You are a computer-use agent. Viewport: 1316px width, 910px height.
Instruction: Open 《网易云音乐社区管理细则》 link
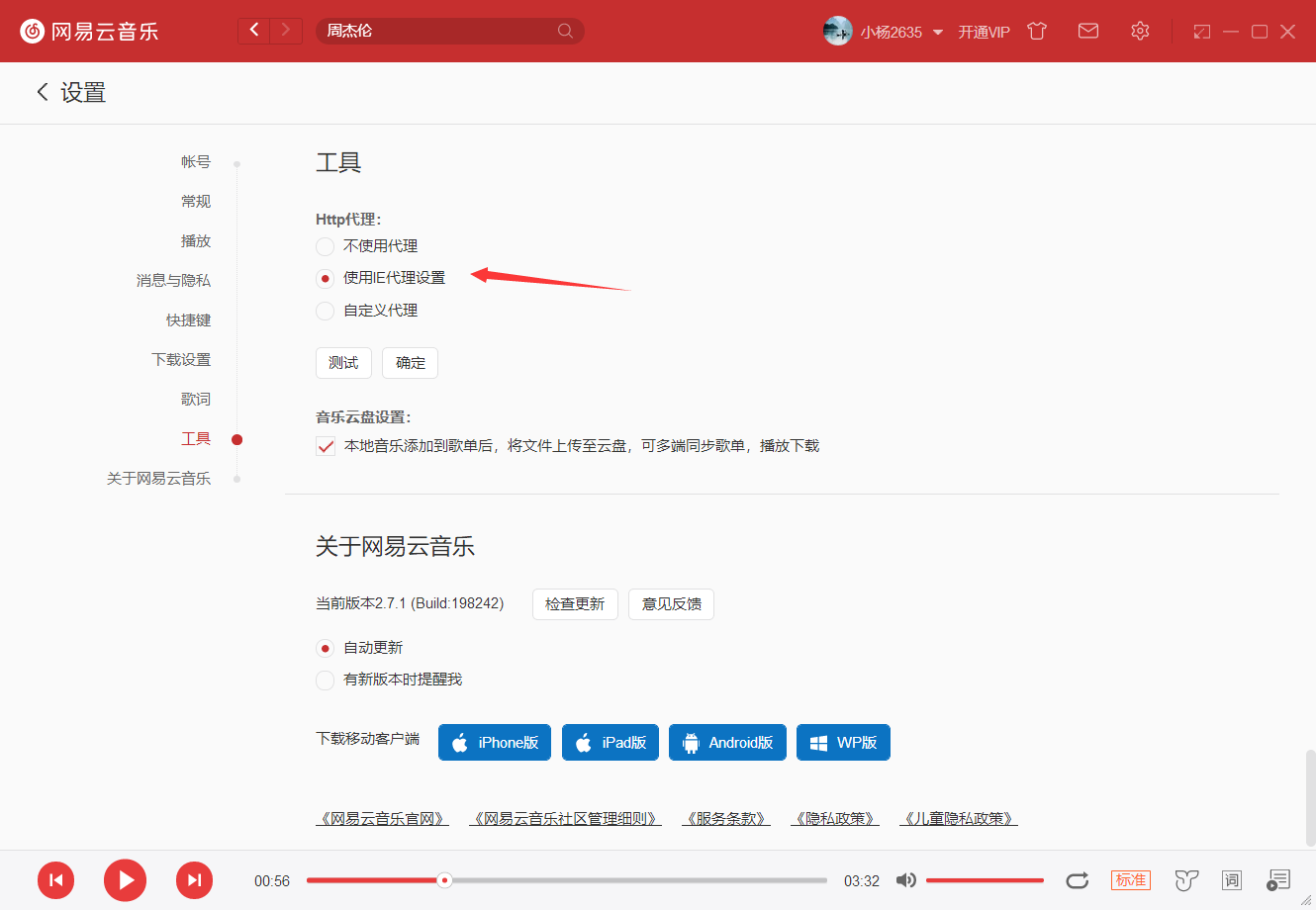click(x=566, y=819)
